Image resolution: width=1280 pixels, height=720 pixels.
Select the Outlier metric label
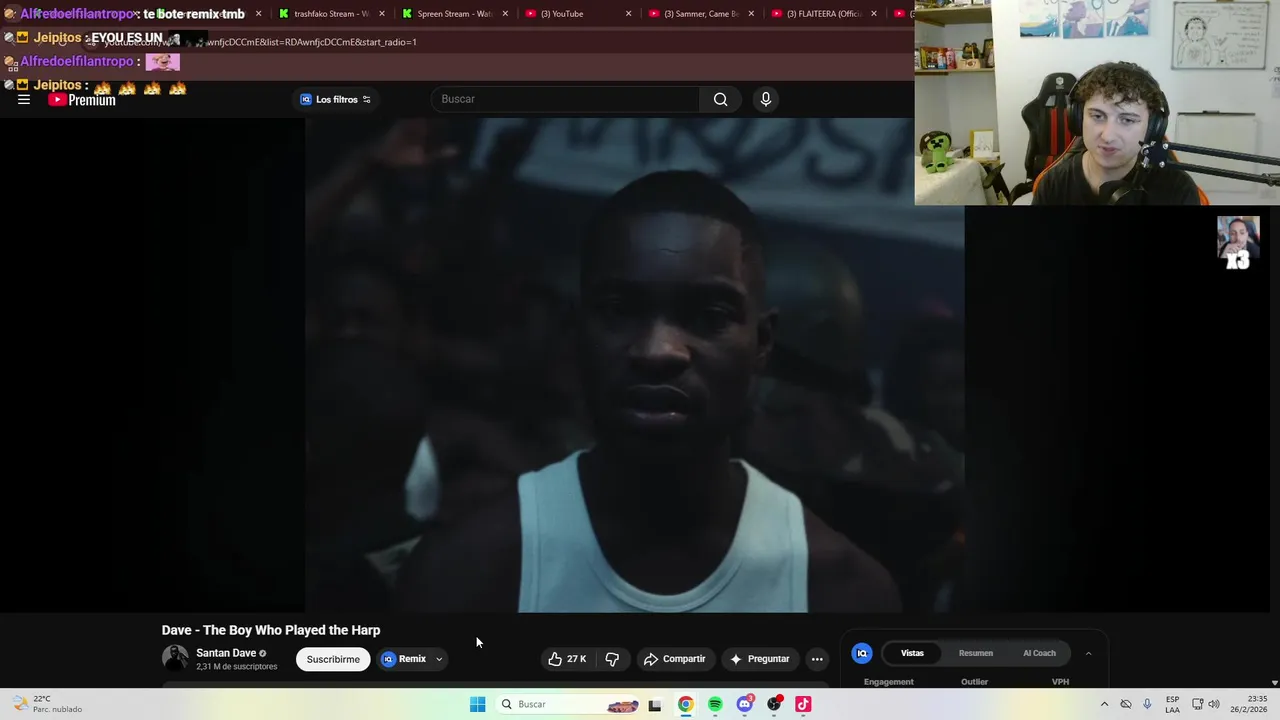[x=974, y=682]
